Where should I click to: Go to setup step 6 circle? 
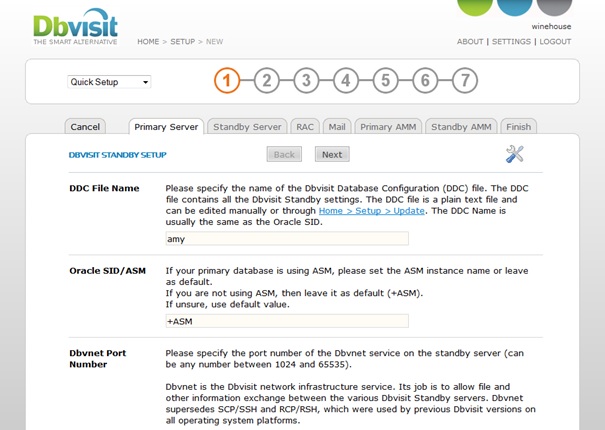(425, 80)
